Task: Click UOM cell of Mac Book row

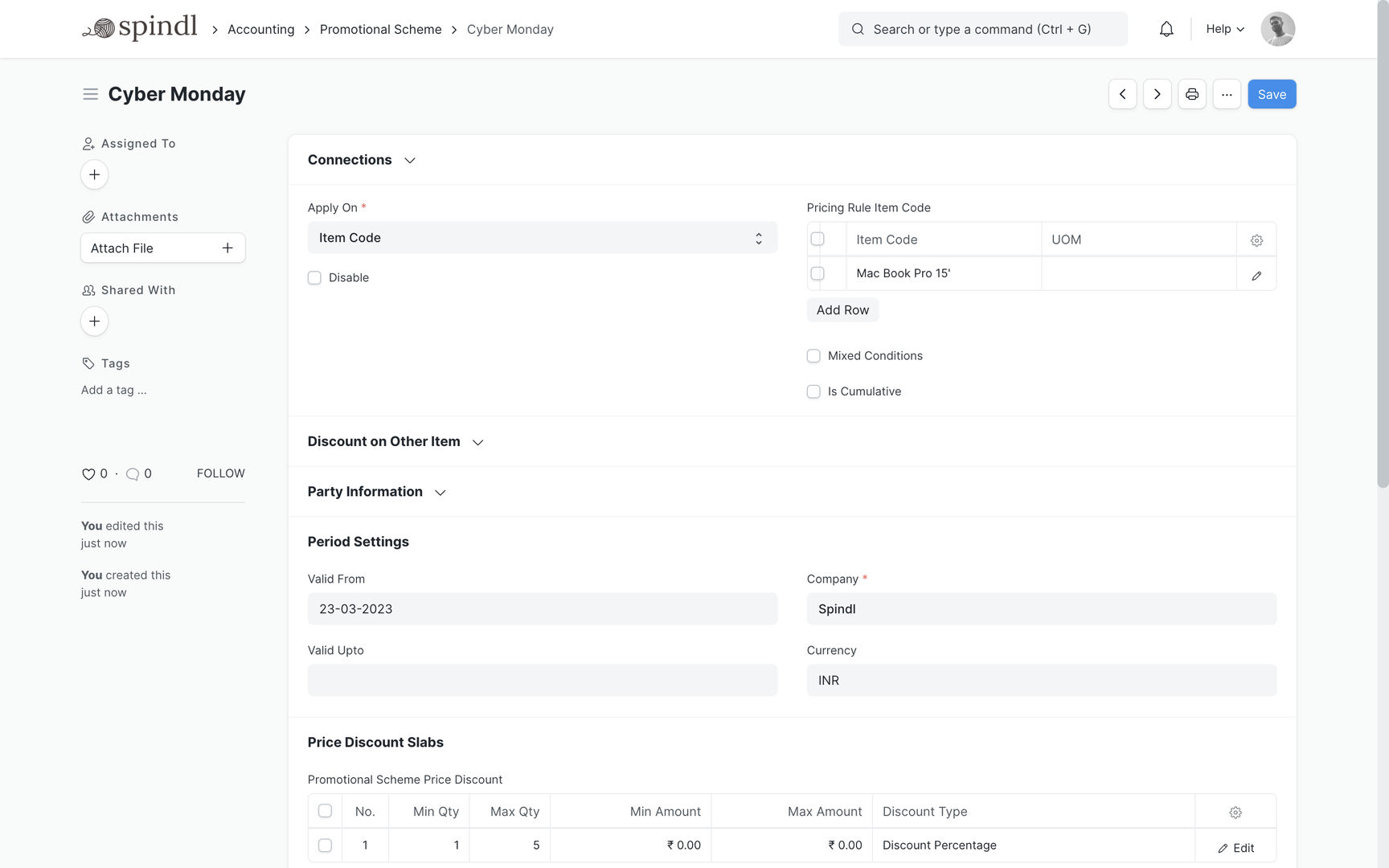Action: click(1139, 273)
